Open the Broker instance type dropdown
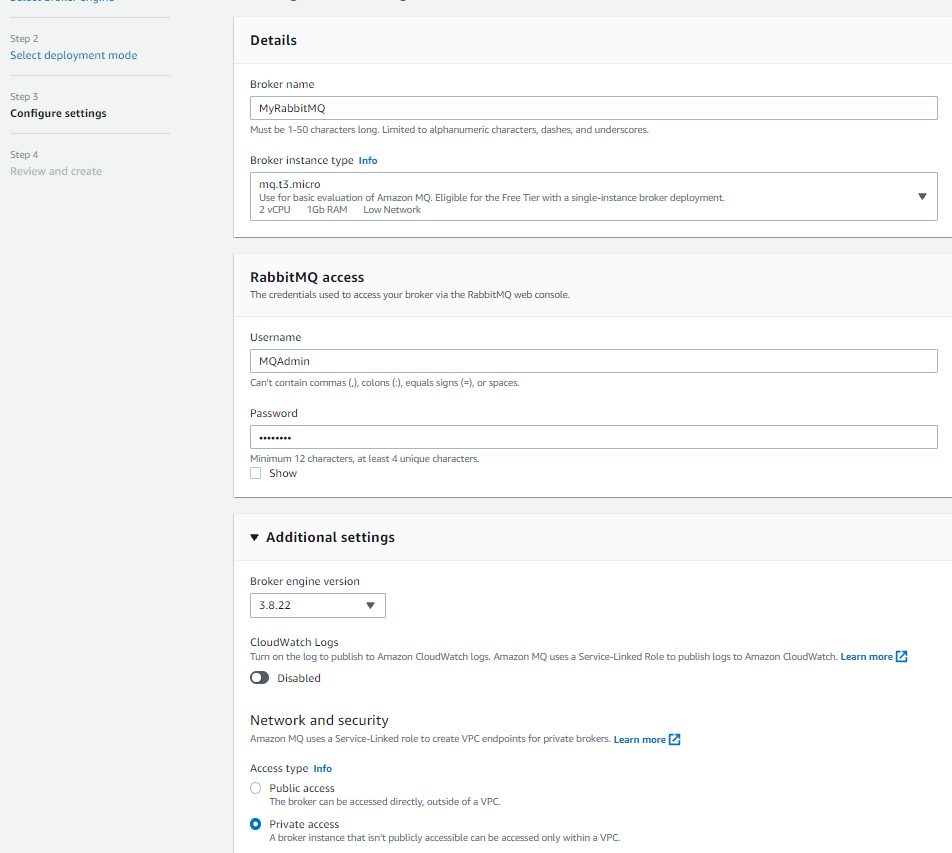952x853 pixels. click(x=593, y=197)
